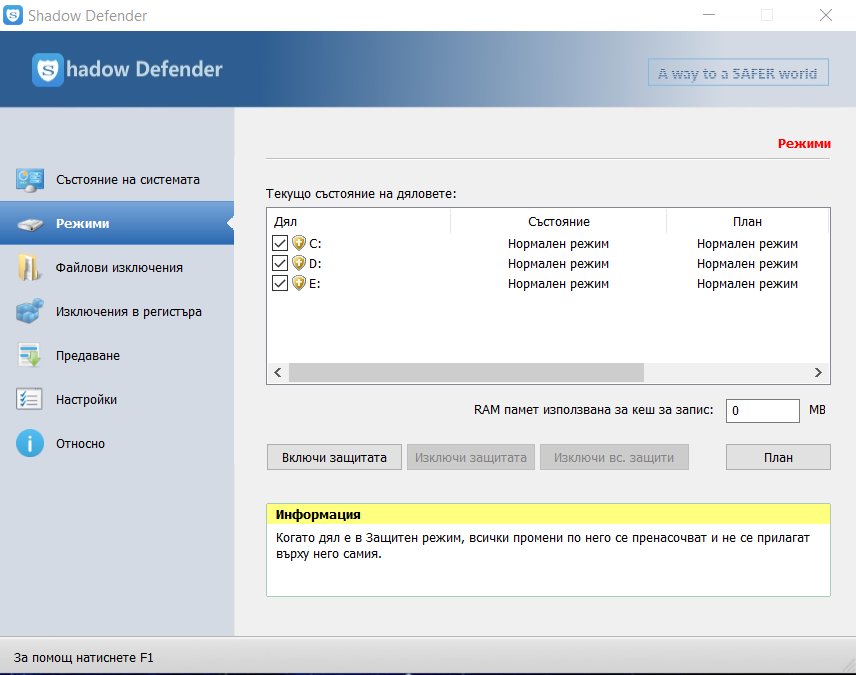Click the План button
The width and height of the screenshot is (856, 675).
(778, 457)
